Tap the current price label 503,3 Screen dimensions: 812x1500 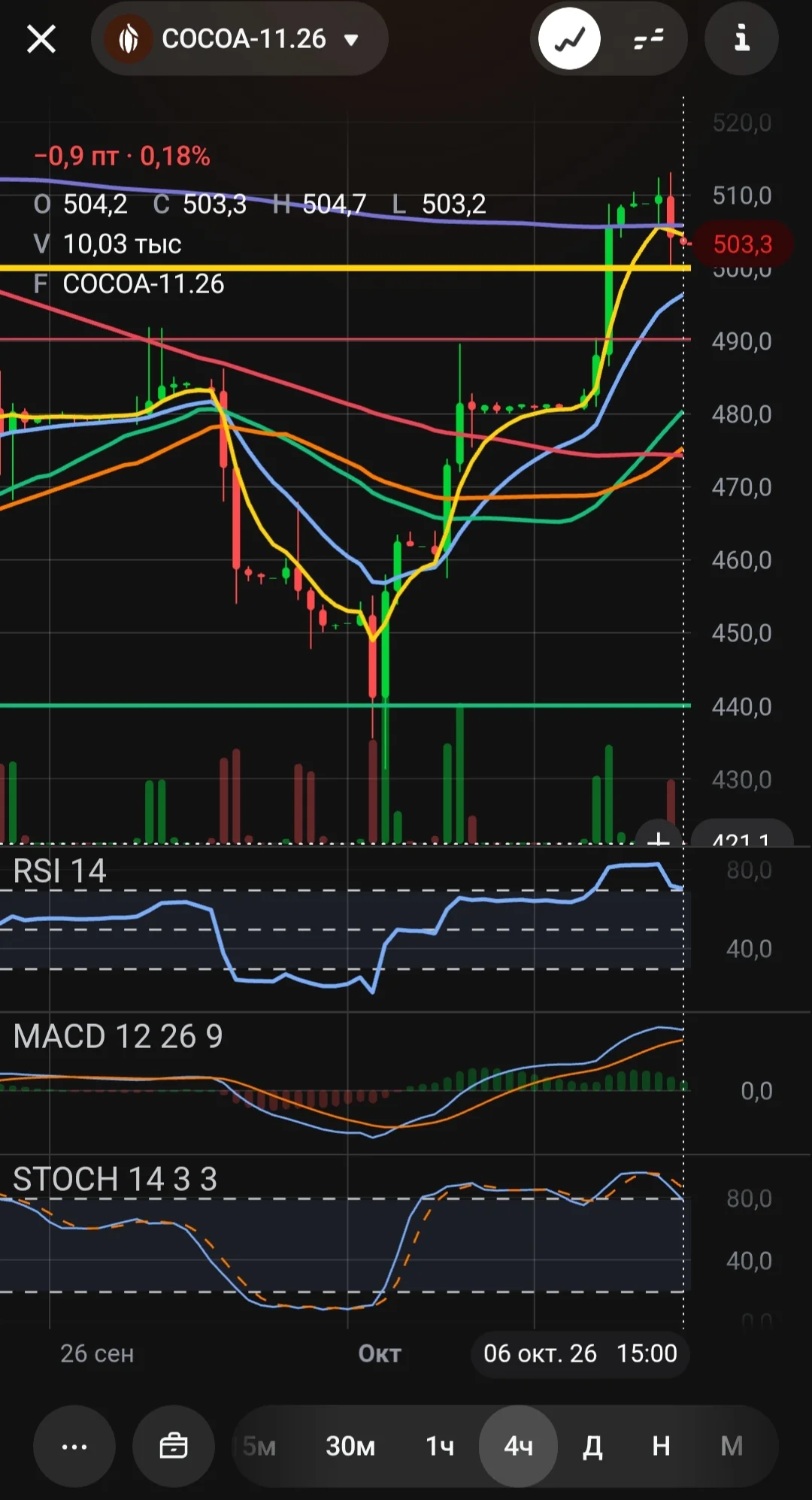[x=742, y=244]
